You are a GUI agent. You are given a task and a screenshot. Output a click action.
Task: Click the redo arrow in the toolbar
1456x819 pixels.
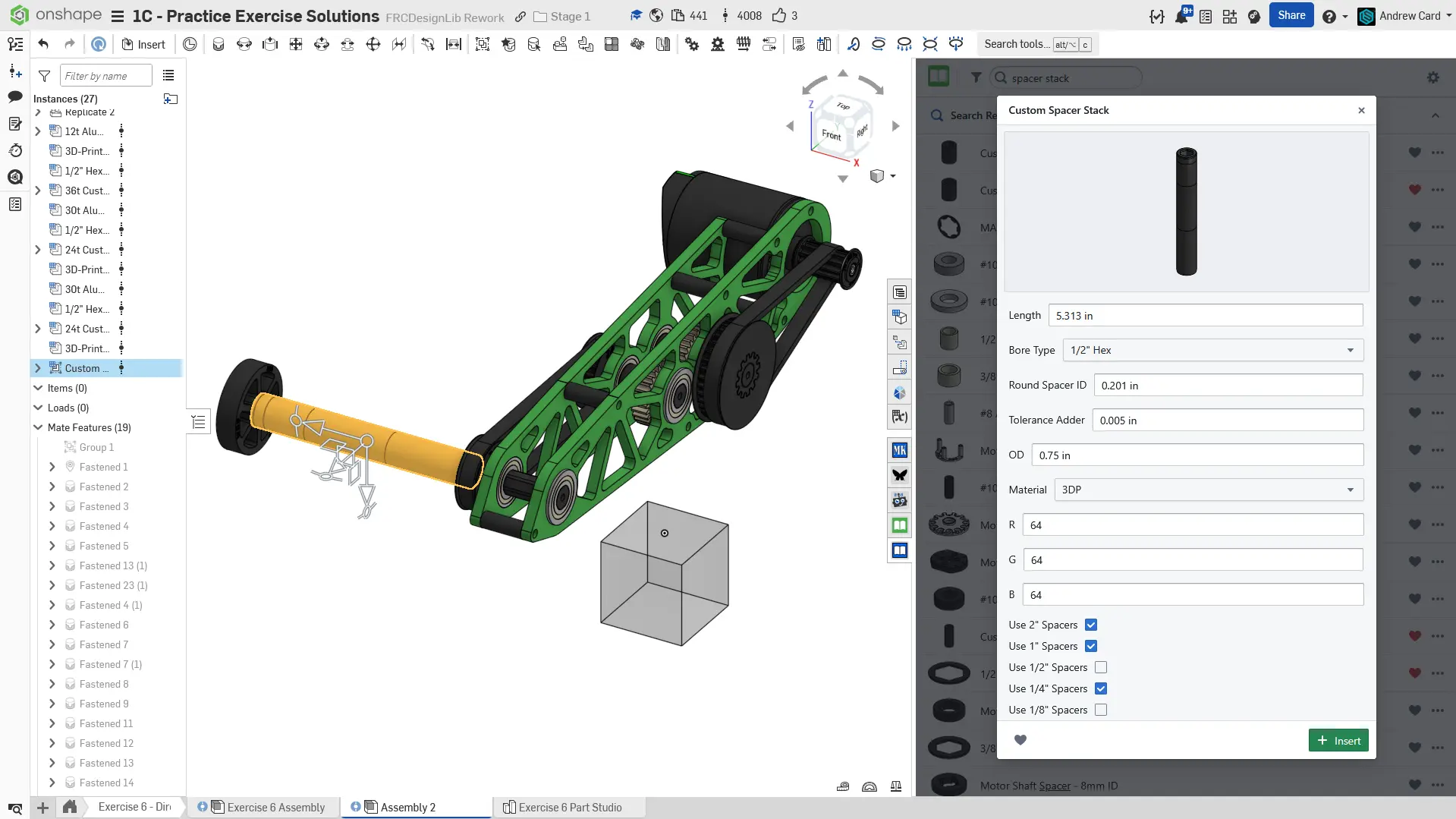click(x=70, y=44)
